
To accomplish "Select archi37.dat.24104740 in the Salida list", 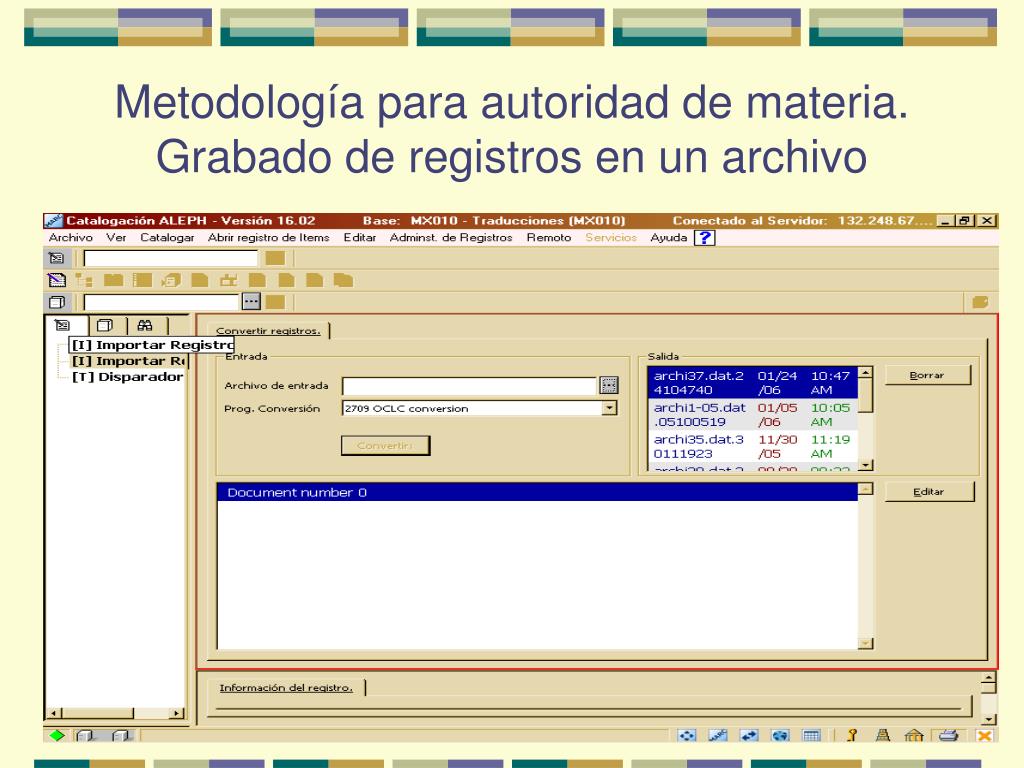I will (x=752, y=383).
